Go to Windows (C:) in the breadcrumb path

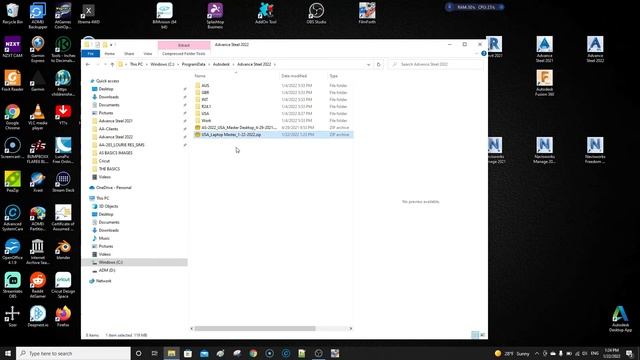[x=162, y=64]
